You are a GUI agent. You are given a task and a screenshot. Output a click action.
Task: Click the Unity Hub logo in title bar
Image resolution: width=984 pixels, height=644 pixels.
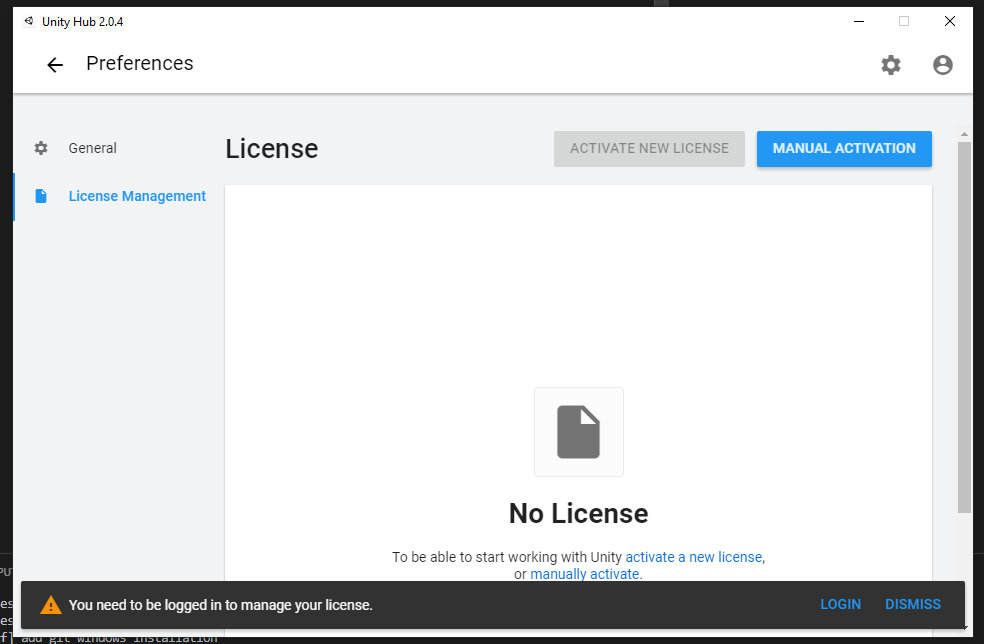(29, 21)
